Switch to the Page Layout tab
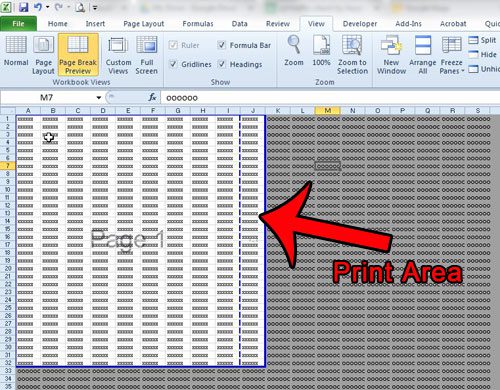The height and width of the screenshot is (390, 500). 144,24
